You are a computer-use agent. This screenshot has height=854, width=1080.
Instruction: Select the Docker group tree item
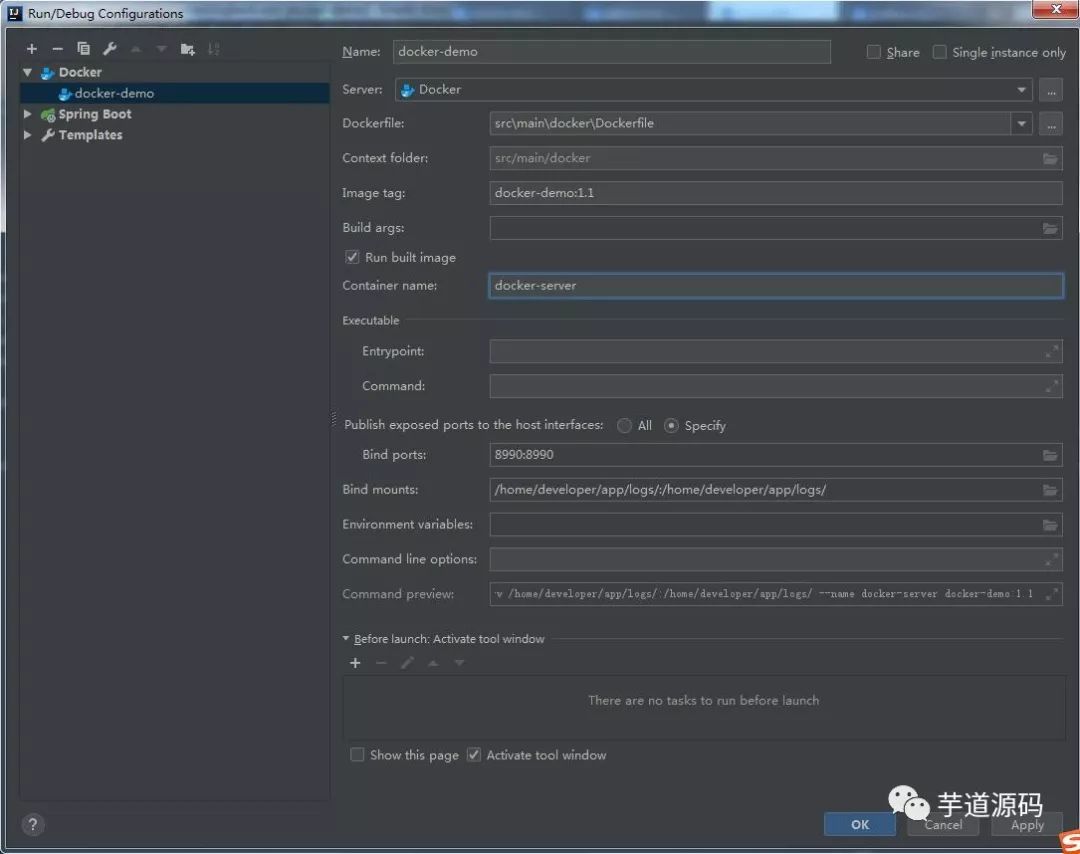click(x=80, y=72)
